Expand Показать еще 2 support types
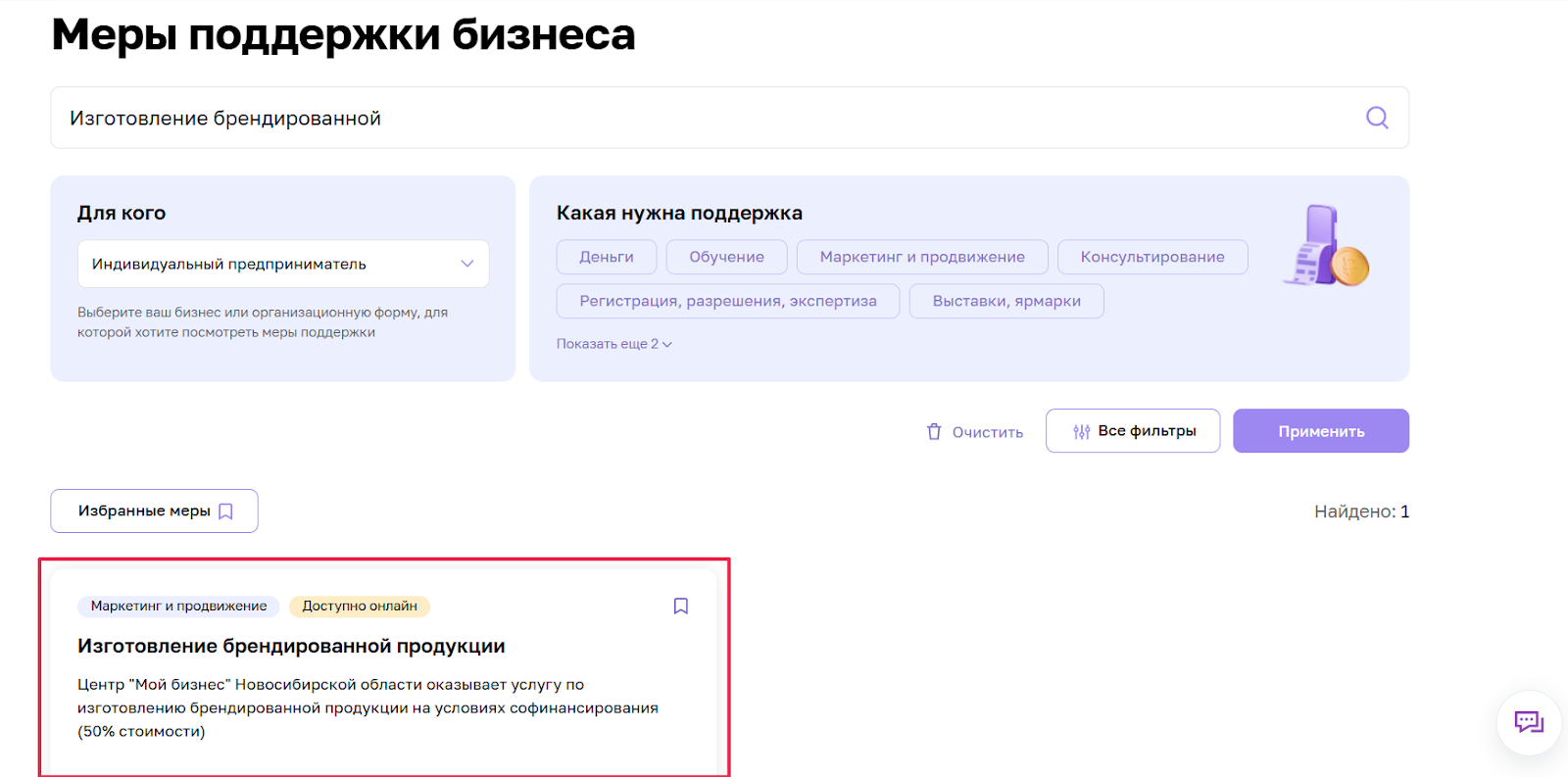 (x=613, y=344)
